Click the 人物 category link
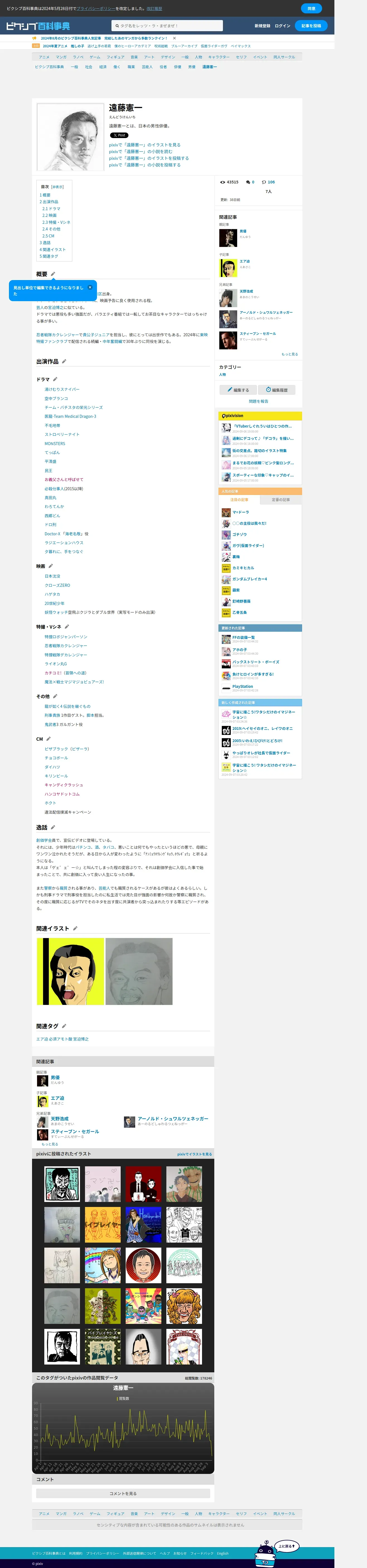 click(x=222, y=374)
